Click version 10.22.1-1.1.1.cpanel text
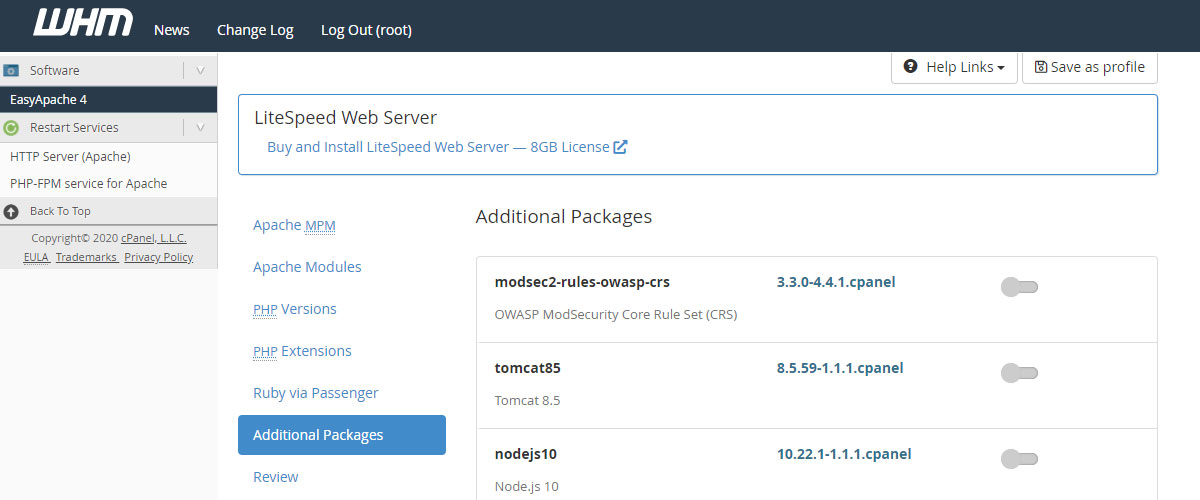The image size is (1200, 500). (x=844, y=454)
